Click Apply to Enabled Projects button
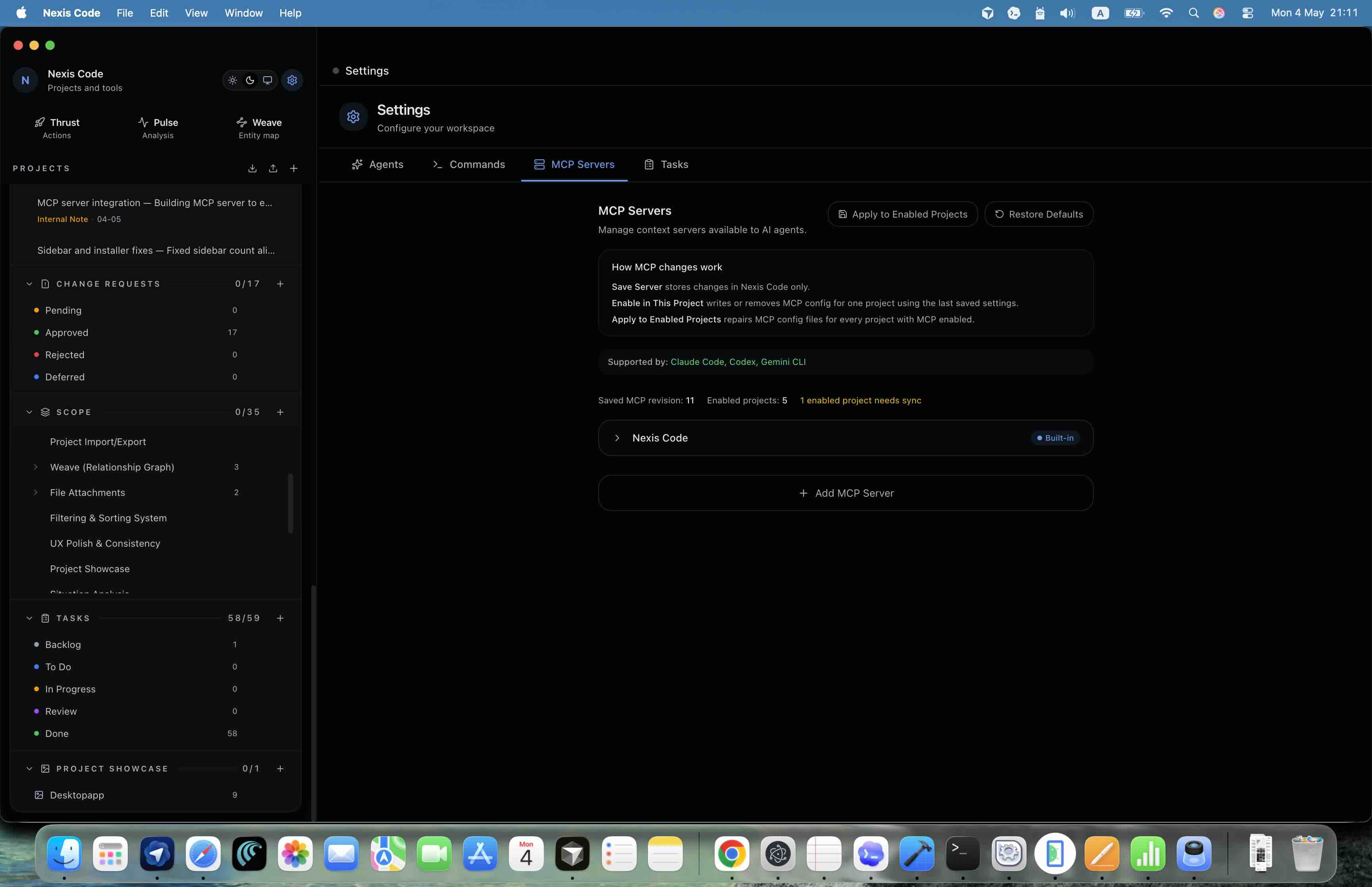This screenshot has height=887, width=1372. 903,214
